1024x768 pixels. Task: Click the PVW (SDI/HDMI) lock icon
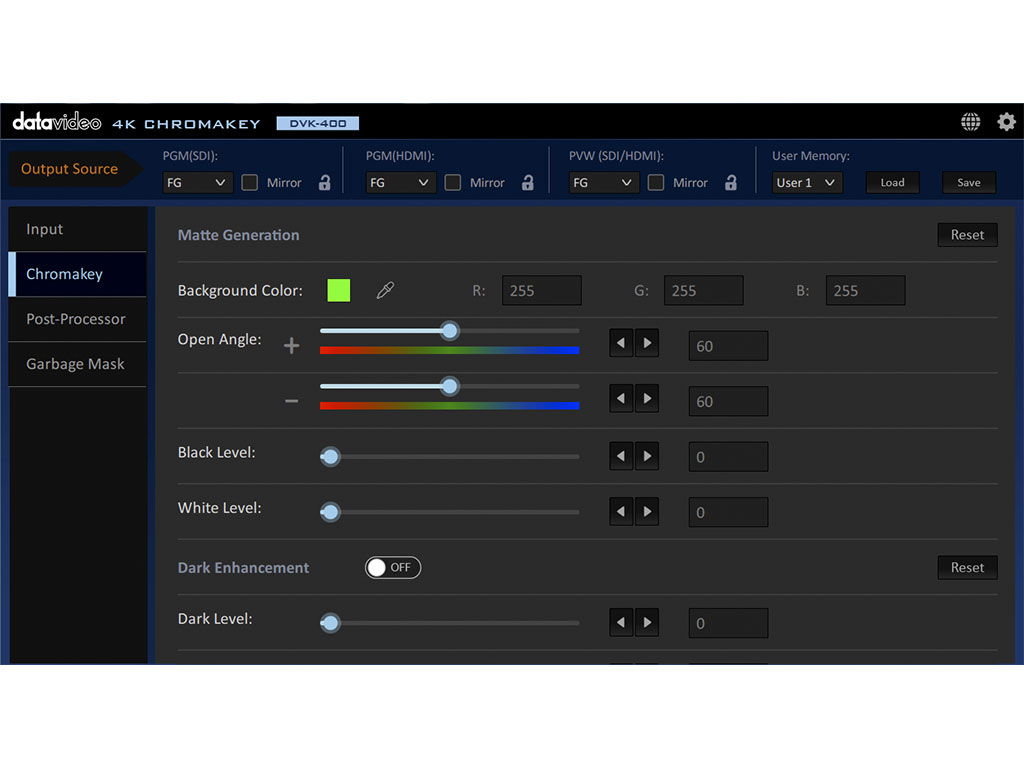[730, 183]
